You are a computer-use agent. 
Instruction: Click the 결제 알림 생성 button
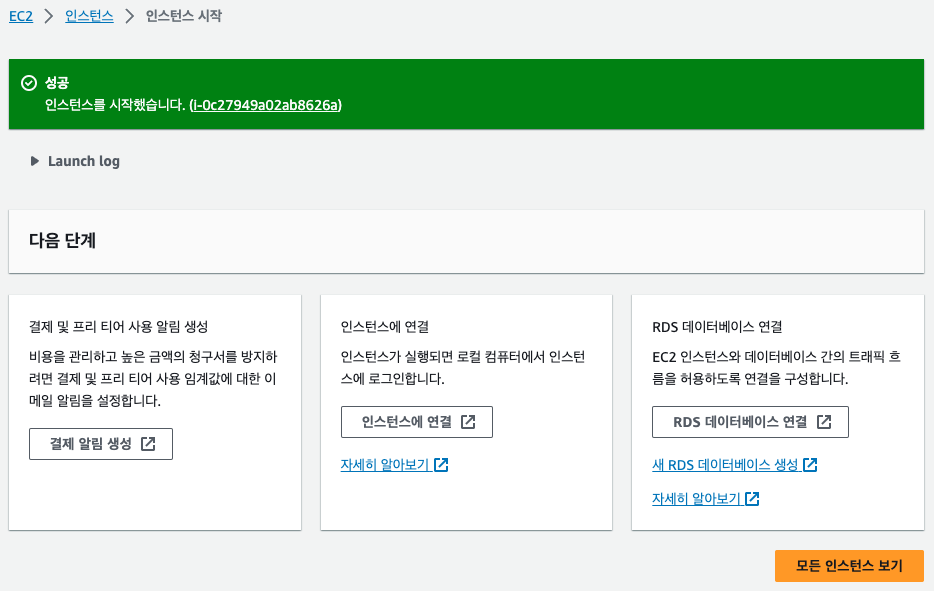(x=101, y=444)
